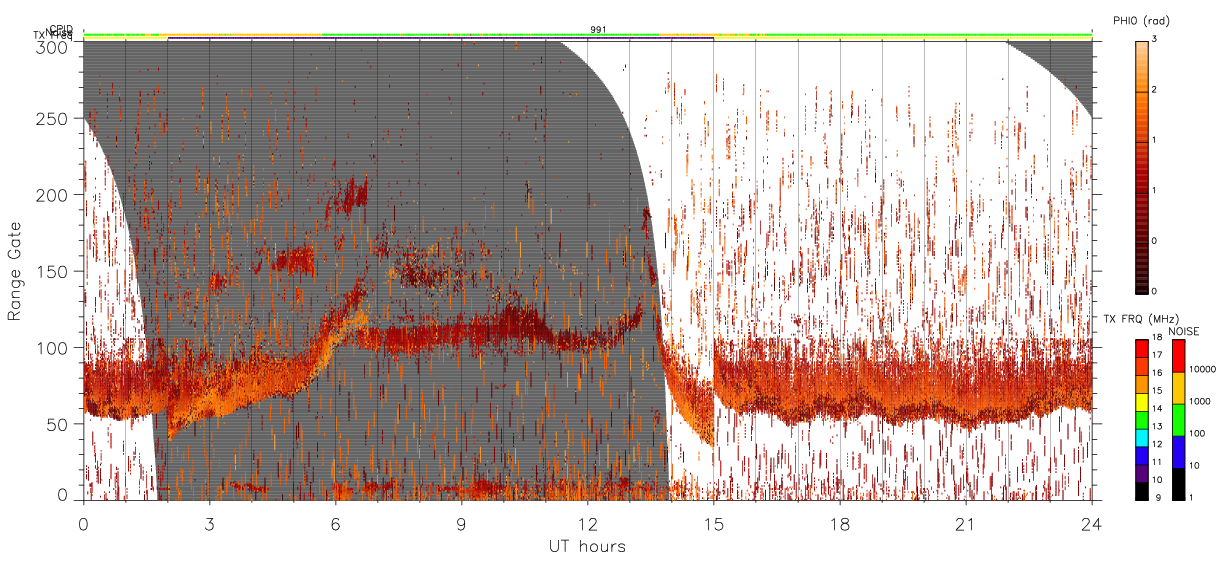Click the 21 tick on the UT hours axis
Image resolution: width=1228 pixels, height=567 pixels.
pos(965,523)
